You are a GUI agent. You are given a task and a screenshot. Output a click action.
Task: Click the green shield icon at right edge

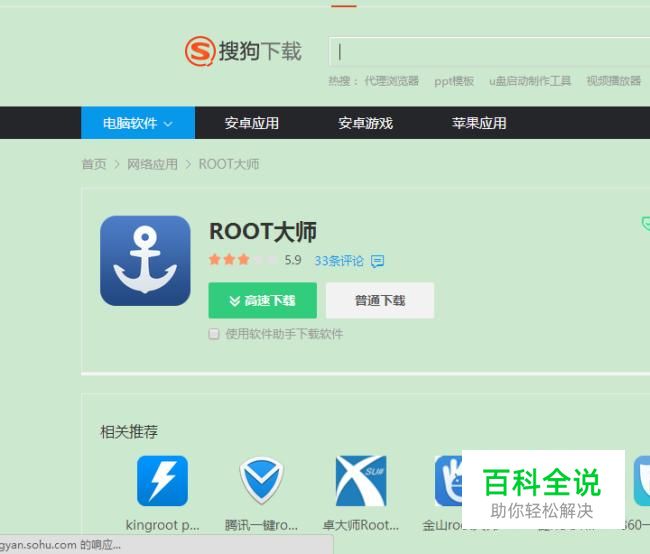tap(645, 223)
